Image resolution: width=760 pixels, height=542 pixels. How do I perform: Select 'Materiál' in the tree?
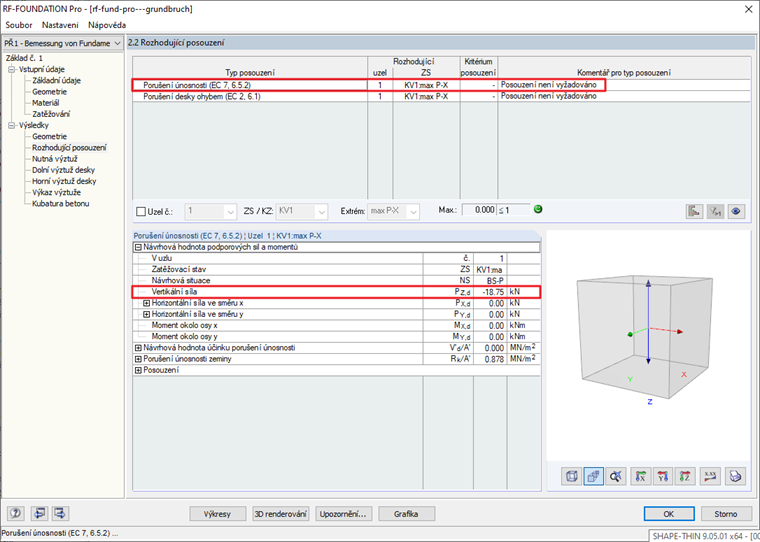[x=46, y=103]
